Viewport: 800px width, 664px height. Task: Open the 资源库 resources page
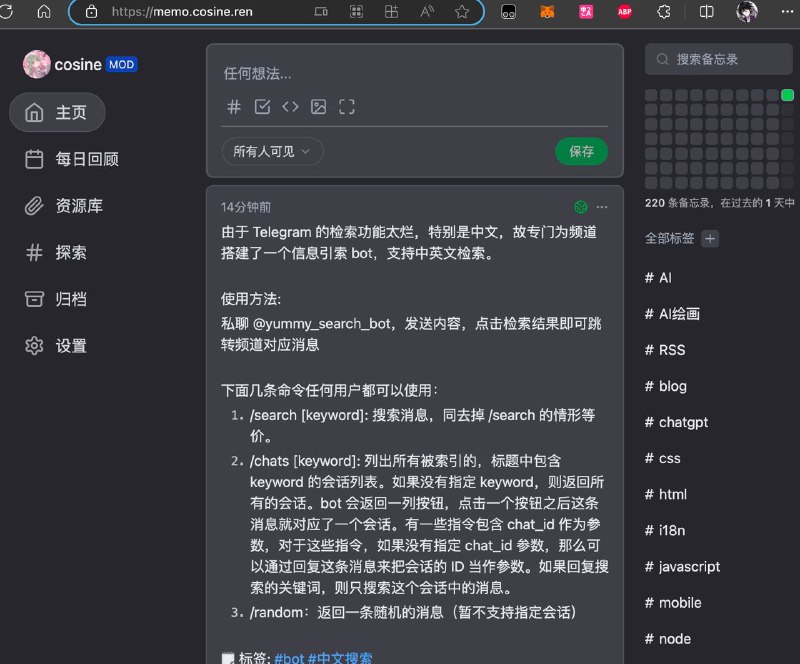(x=63, y=207)
